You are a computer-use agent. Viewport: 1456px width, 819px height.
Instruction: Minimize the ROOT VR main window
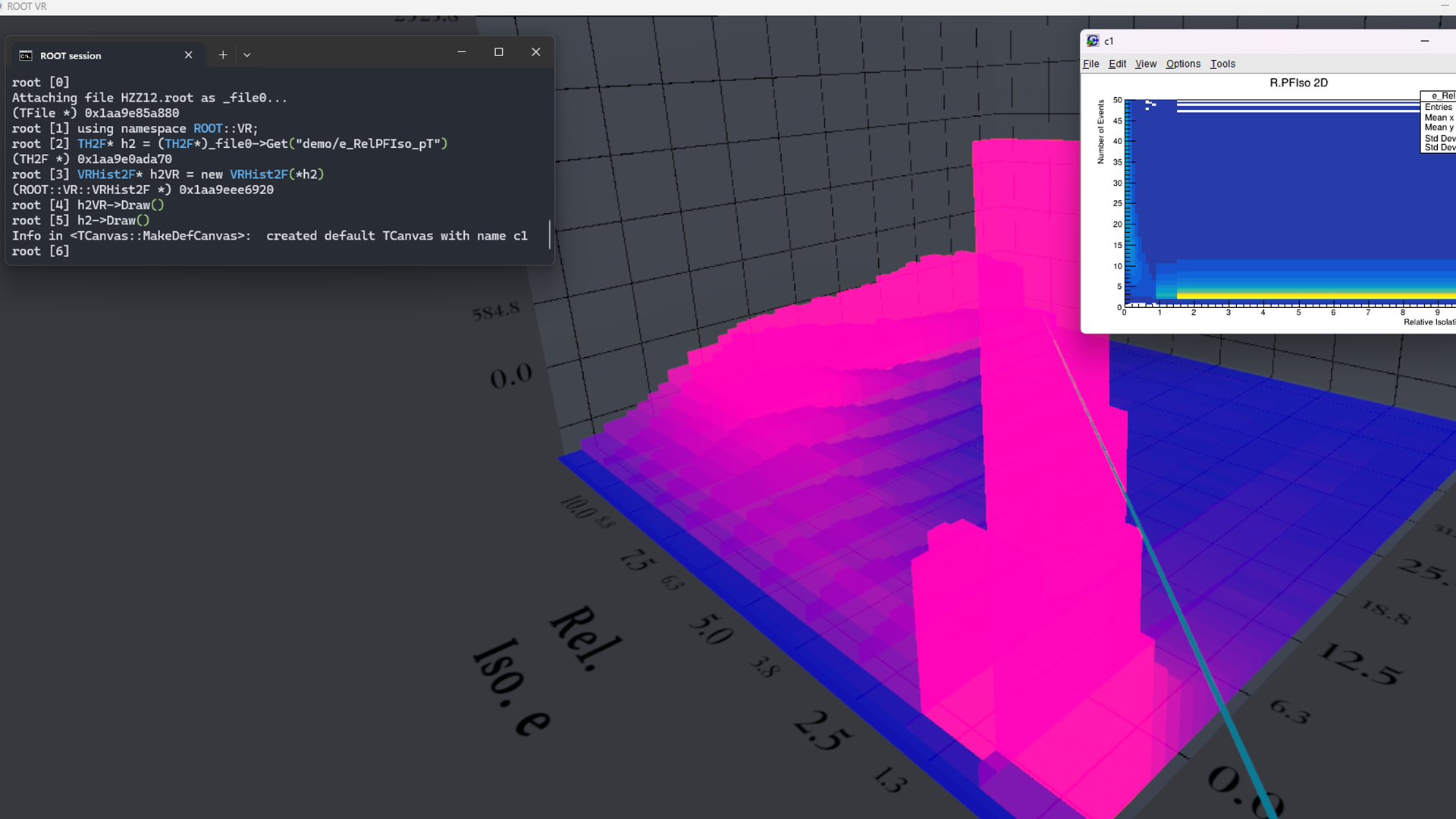point(1444,6)
